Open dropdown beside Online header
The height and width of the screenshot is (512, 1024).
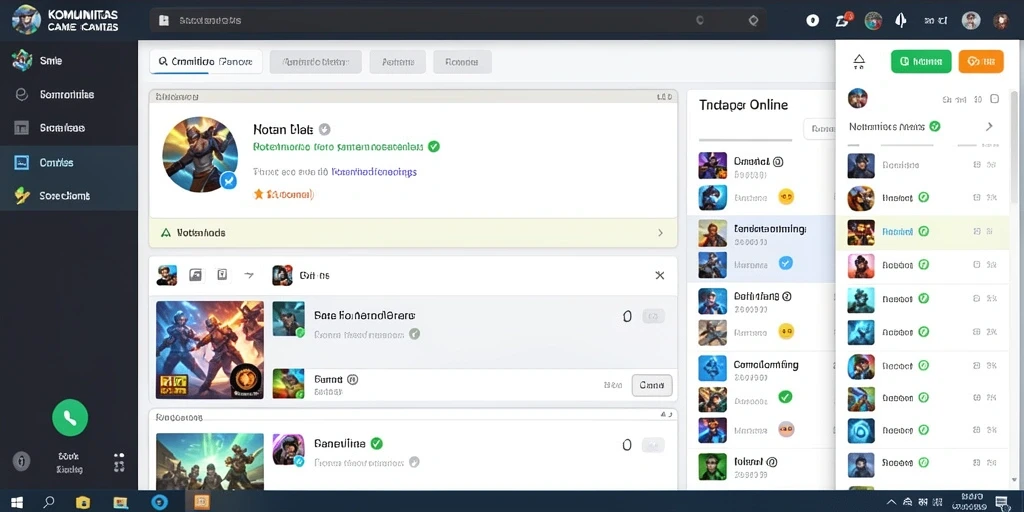click(819, 129)
